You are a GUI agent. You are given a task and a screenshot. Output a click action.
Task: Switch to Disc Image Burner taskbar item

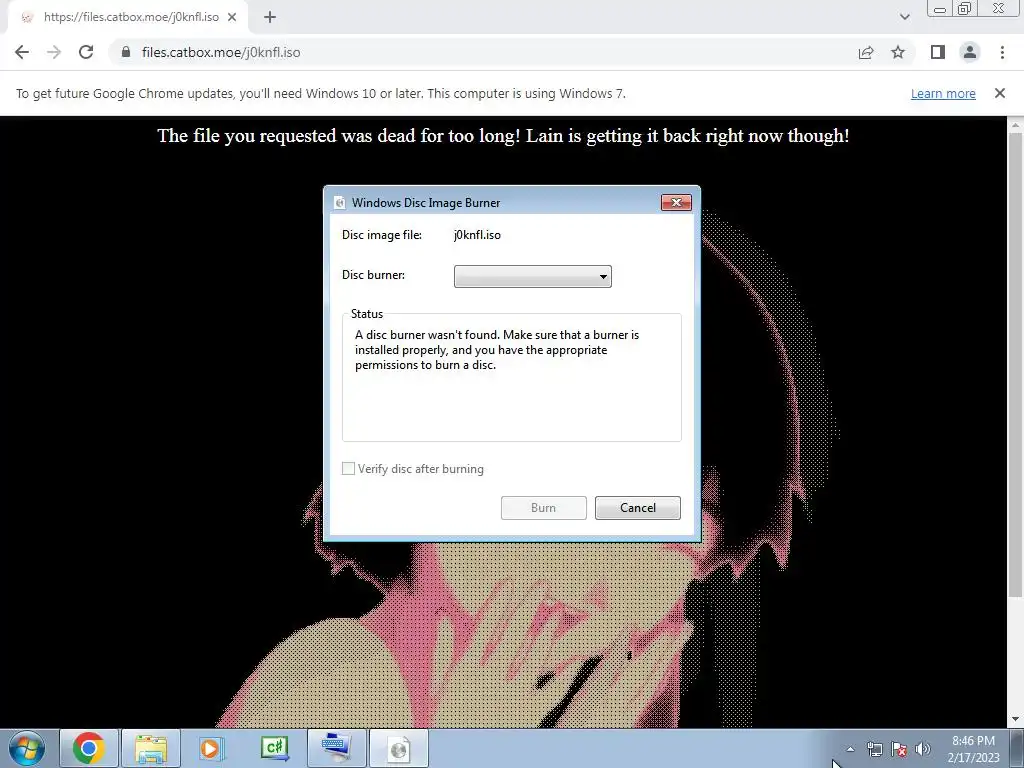coord(399,748)
